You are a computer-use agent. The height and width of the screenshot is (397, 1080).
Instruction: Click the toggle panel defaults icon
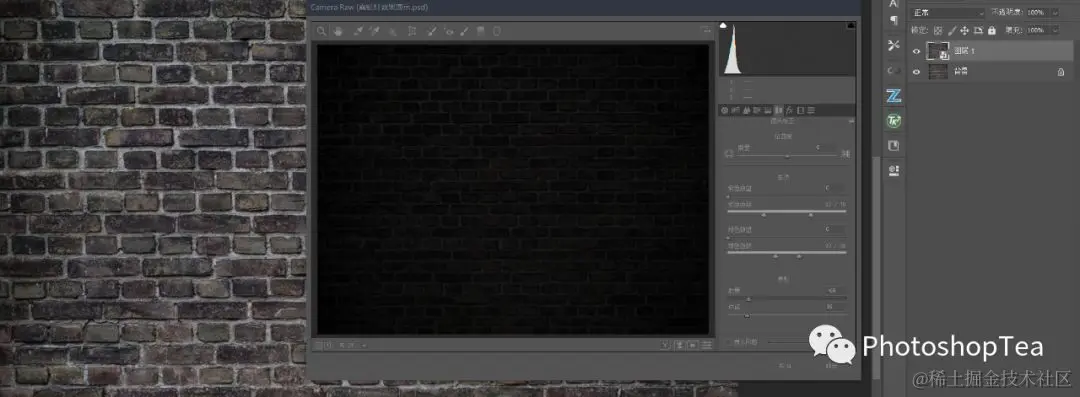tap(707, 345)
